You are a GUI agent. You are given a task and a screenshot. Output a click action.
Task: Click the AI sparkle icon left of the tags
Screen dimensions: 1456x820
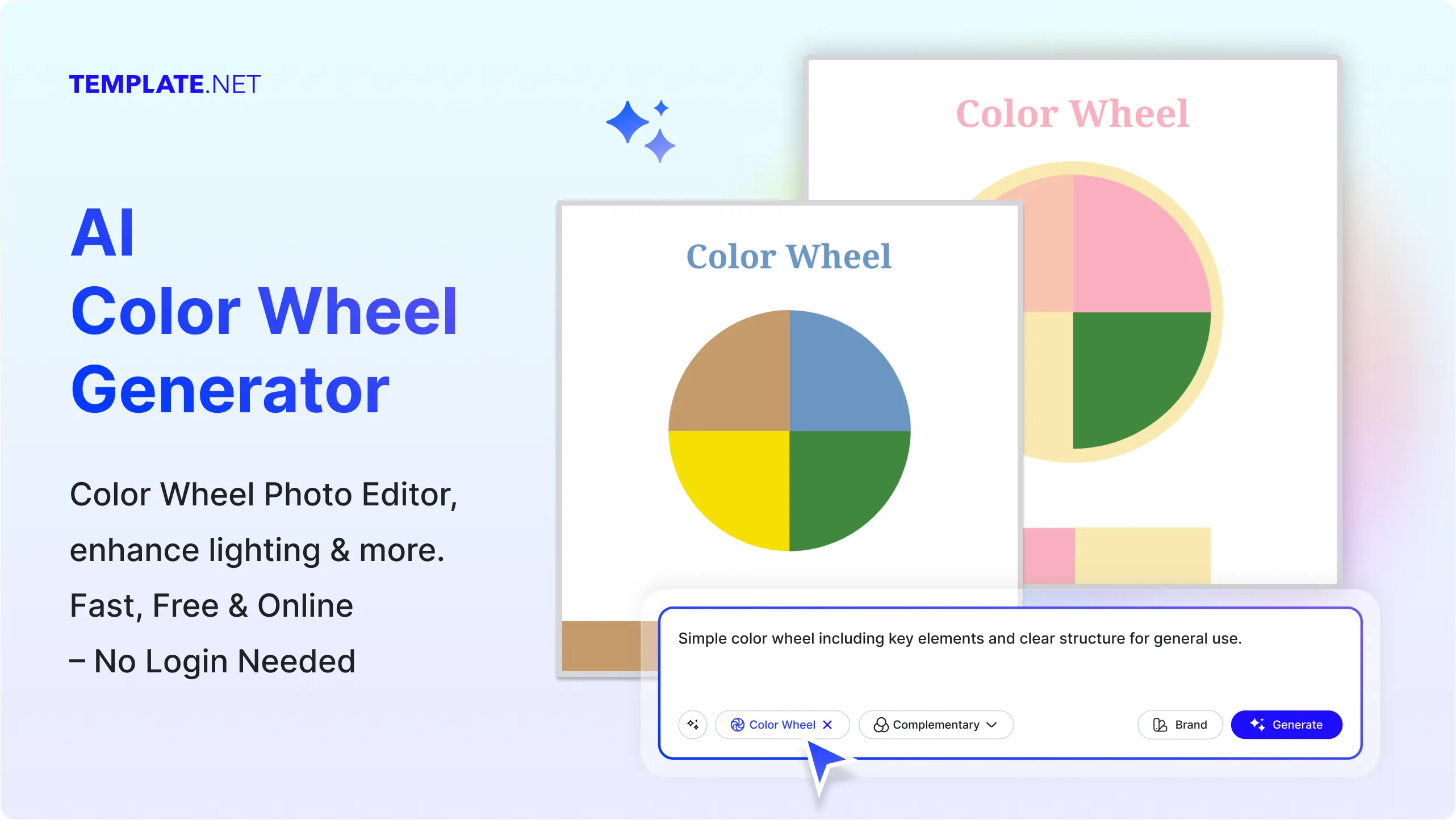(693, 725)
